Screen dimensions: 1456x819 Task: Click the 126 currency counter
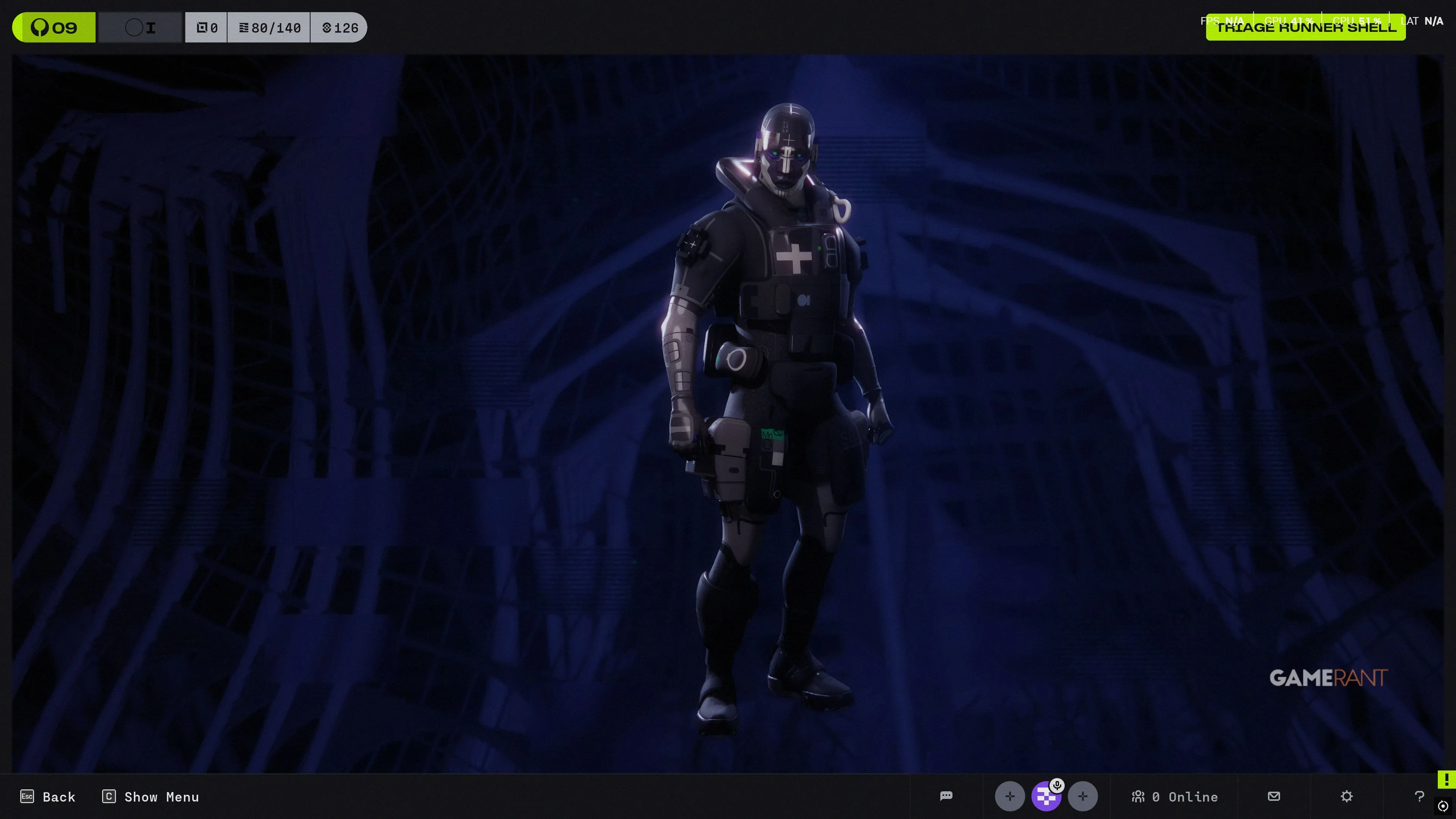pos(340,27)
